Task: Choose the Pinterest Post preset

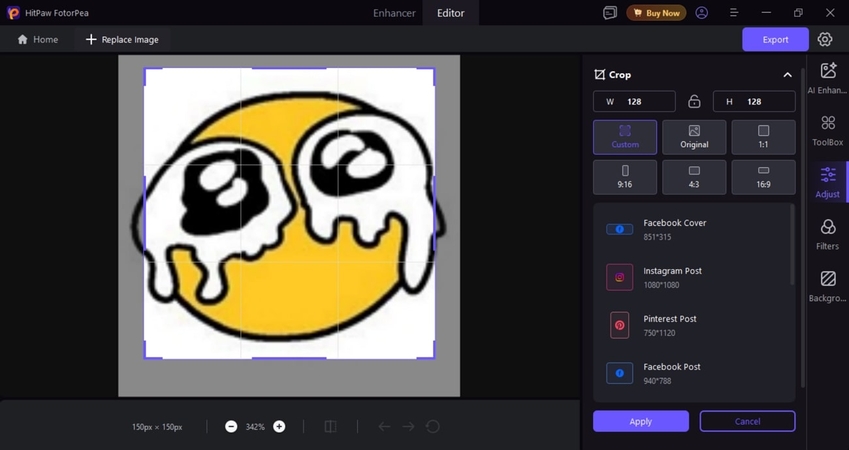Action: tap(693, 325)
